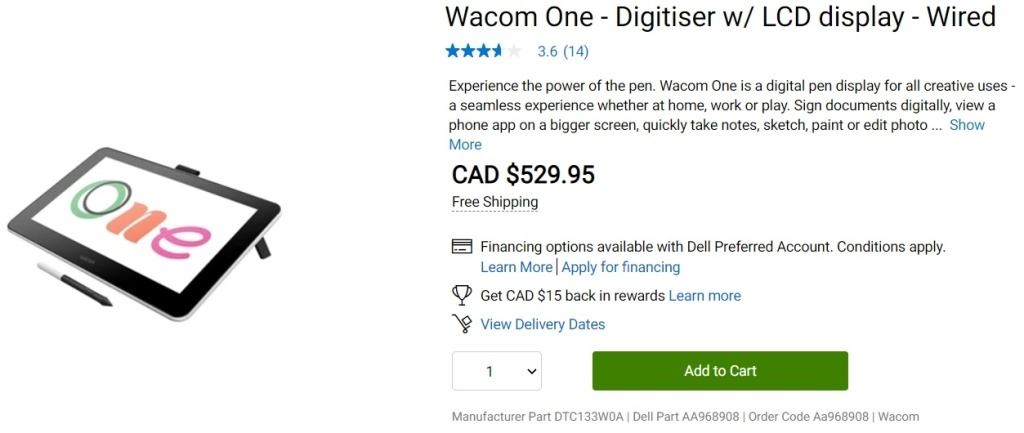1024x433 pixels.
Task: Click the CAD $529.95 price
Action: tap(523, 175)
